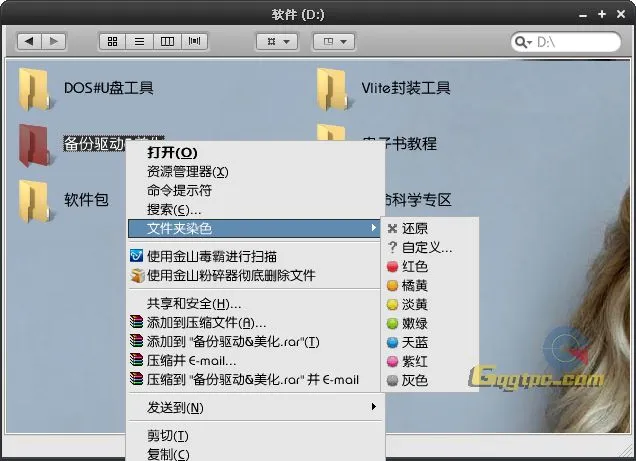Click the 书教程 folder name

tap(414, 144)
